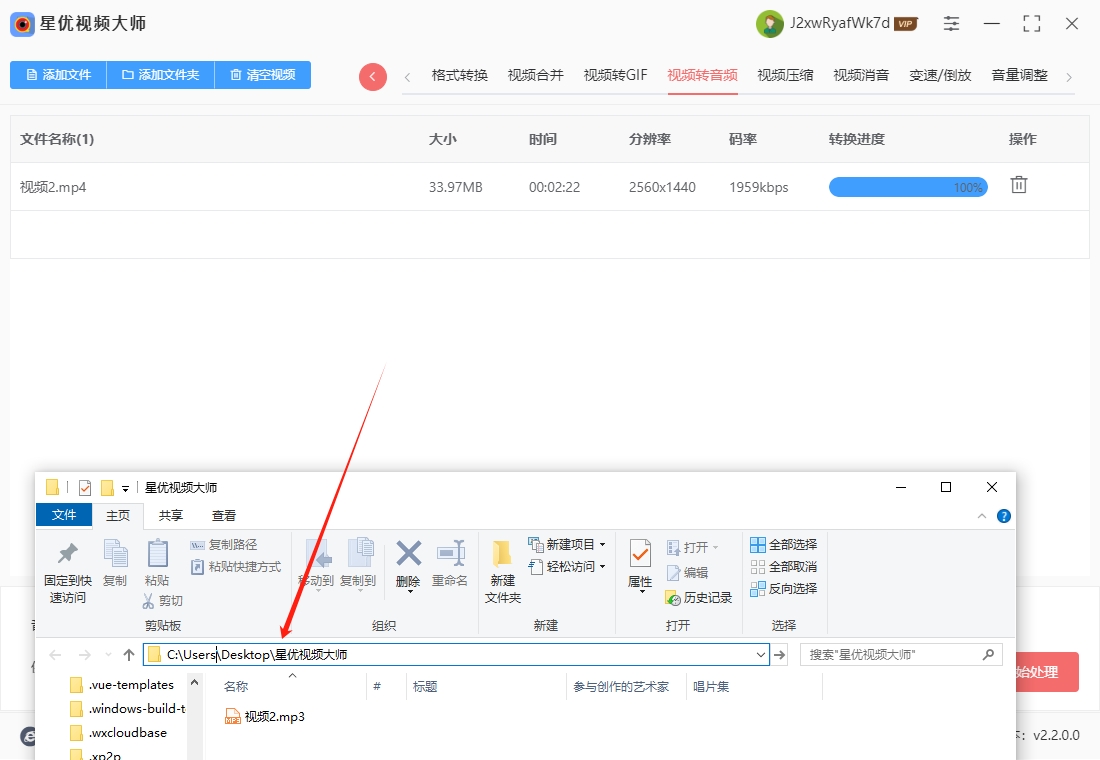Click the 添加文件夹 button
Image resolution: width=1100 pixels, height=760 pixels.
pos(161,75)
